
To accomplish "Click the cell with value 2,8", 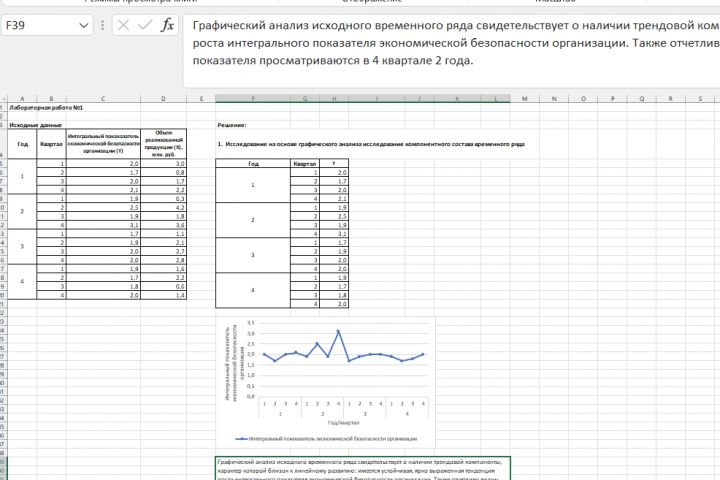I will (163, 260).
